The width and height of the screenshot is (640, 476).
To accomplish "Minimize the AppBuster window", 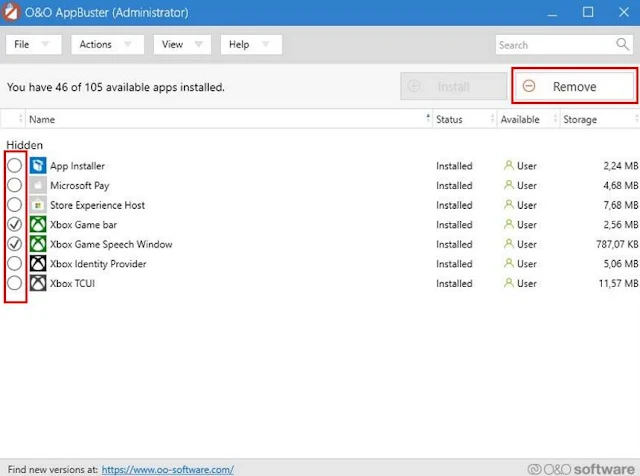I will point(552,12).
